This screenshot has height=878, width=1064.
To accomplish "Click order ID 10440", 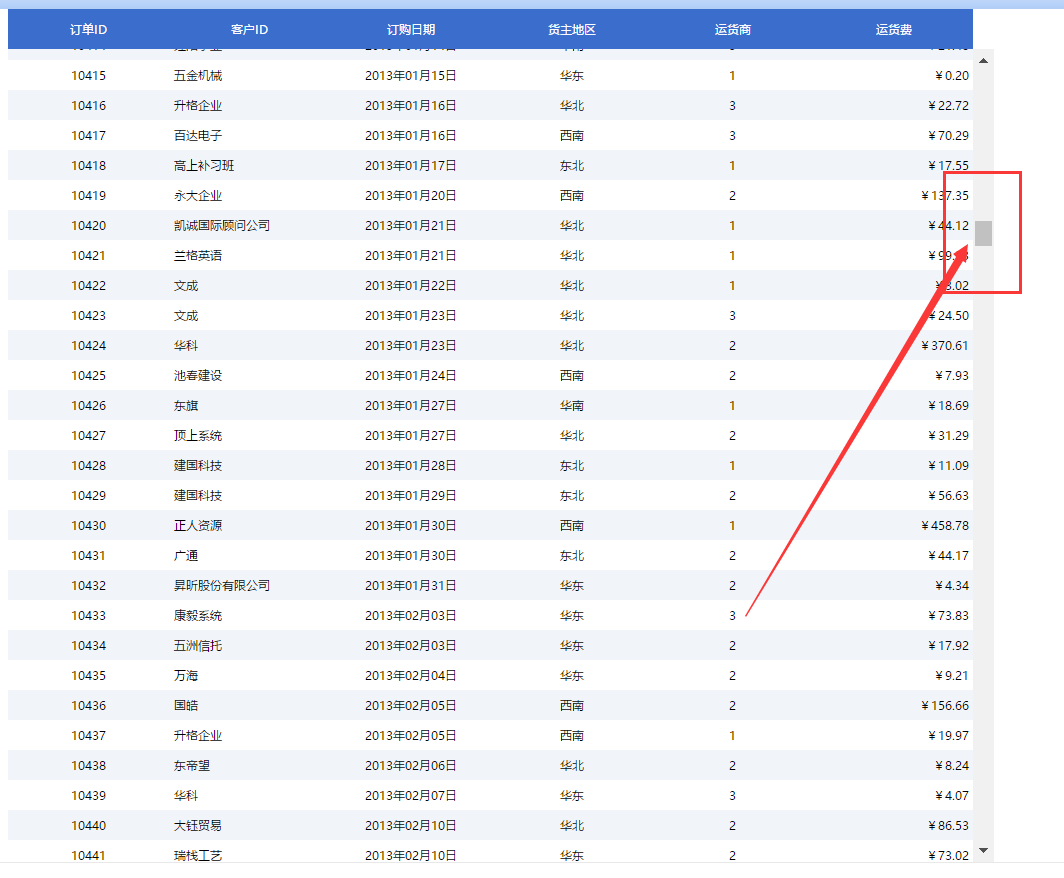I will tap(89, 826).
